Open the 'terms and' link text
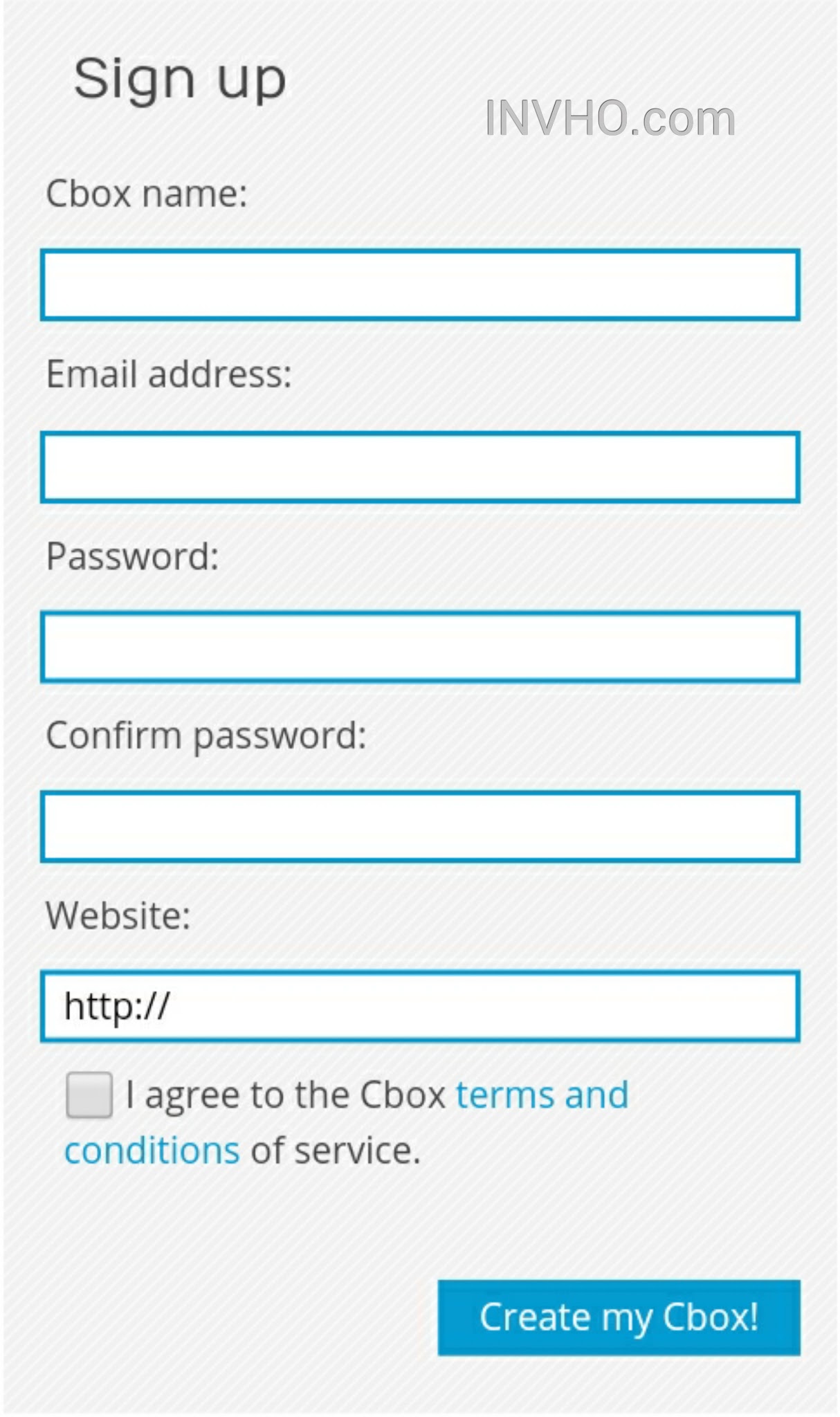 click(x=542, y=1095)
